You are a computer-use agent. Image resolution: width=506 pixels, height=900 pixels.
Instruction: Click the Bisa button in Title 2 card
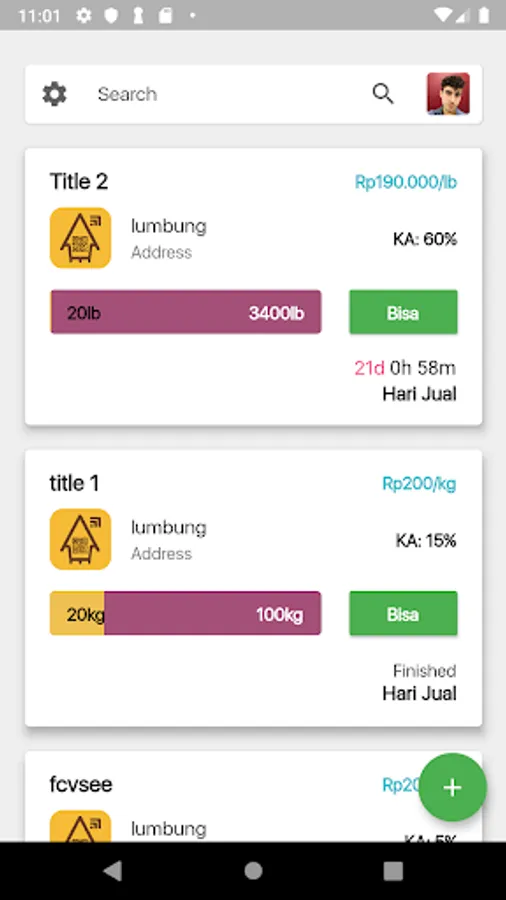coord(403,312)
